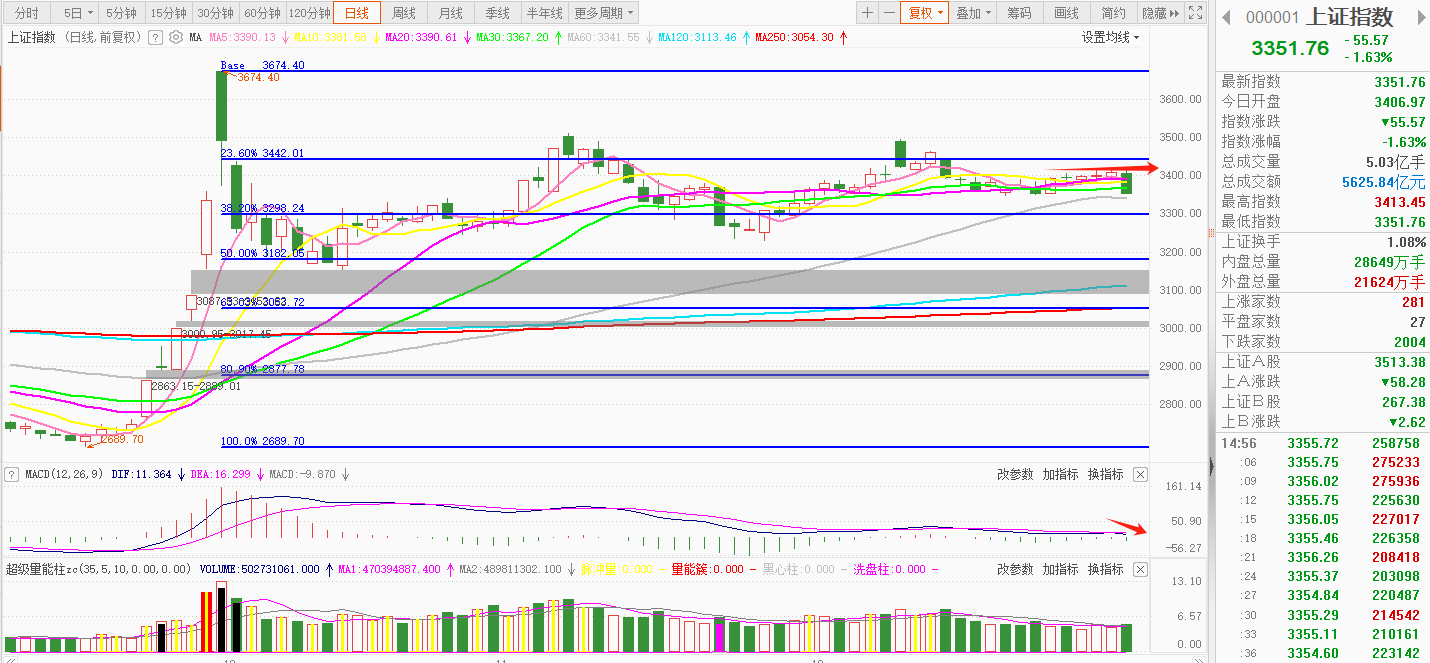
Task: Click volume panel 加指标 link
Action: (x=1060, y=569)
